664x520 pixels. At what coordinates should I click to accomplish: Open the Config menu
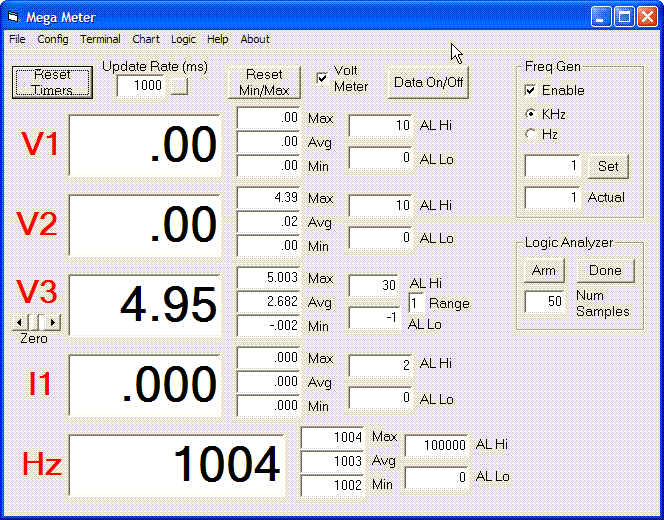coord(53,39)
